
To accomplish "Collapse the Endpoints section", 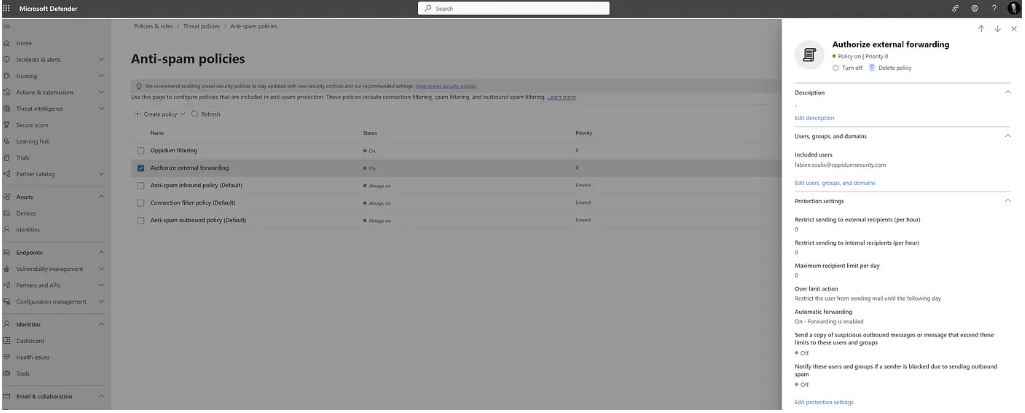I will click(x=101, y=252).
